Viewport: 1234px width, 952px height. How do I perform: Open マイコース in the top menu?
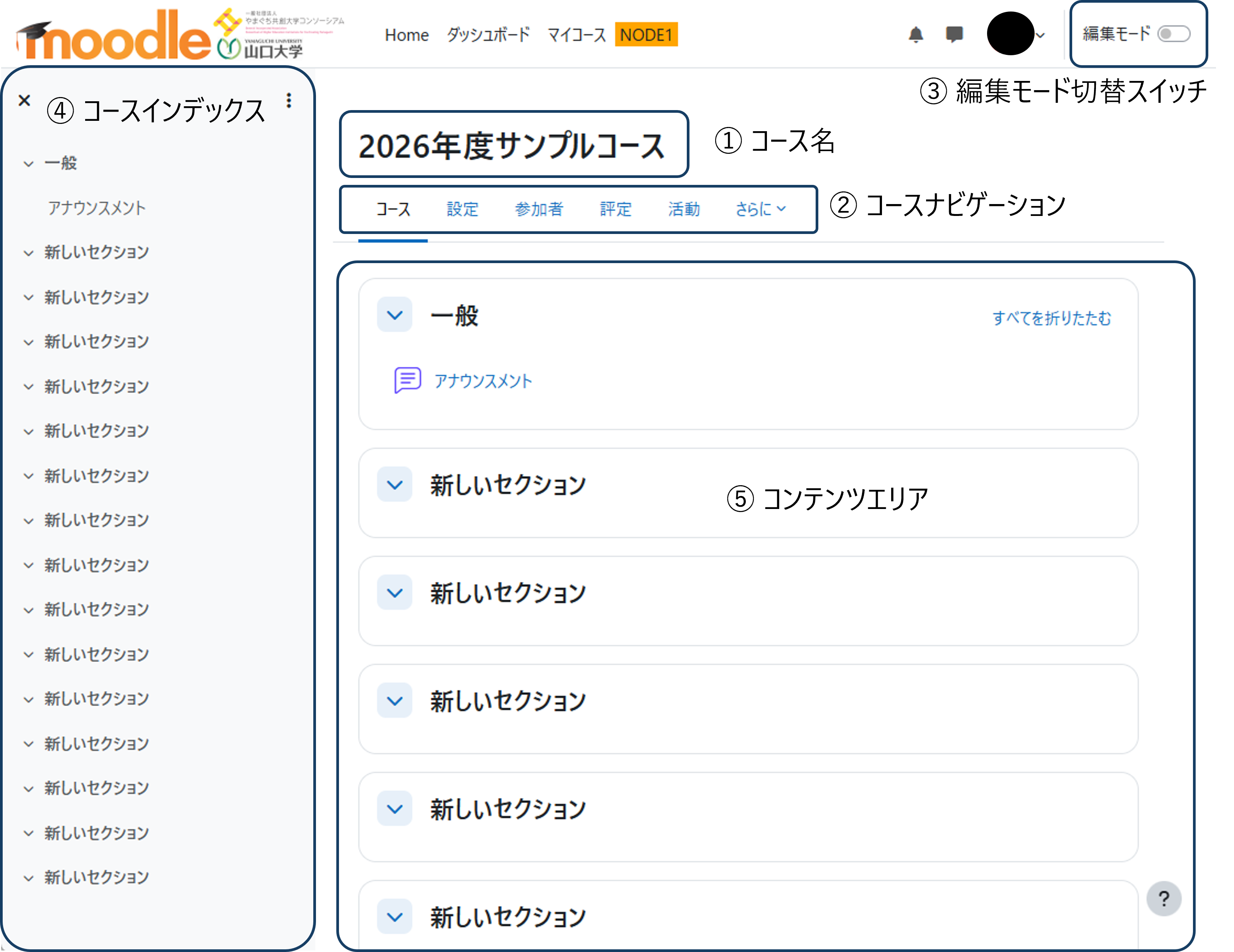click(x=576, y=35)
